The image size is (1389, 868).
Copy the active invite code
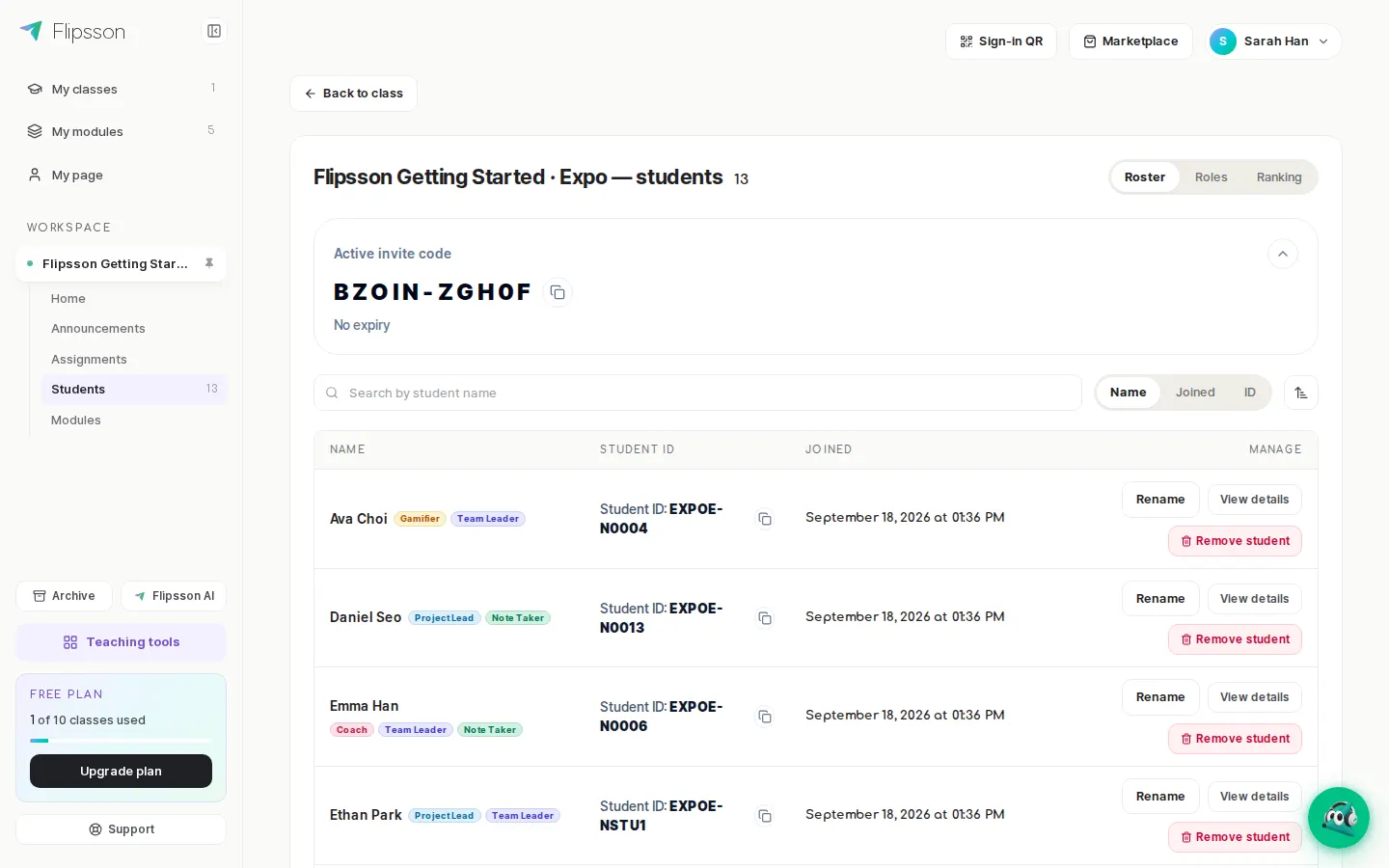[558, 292]
